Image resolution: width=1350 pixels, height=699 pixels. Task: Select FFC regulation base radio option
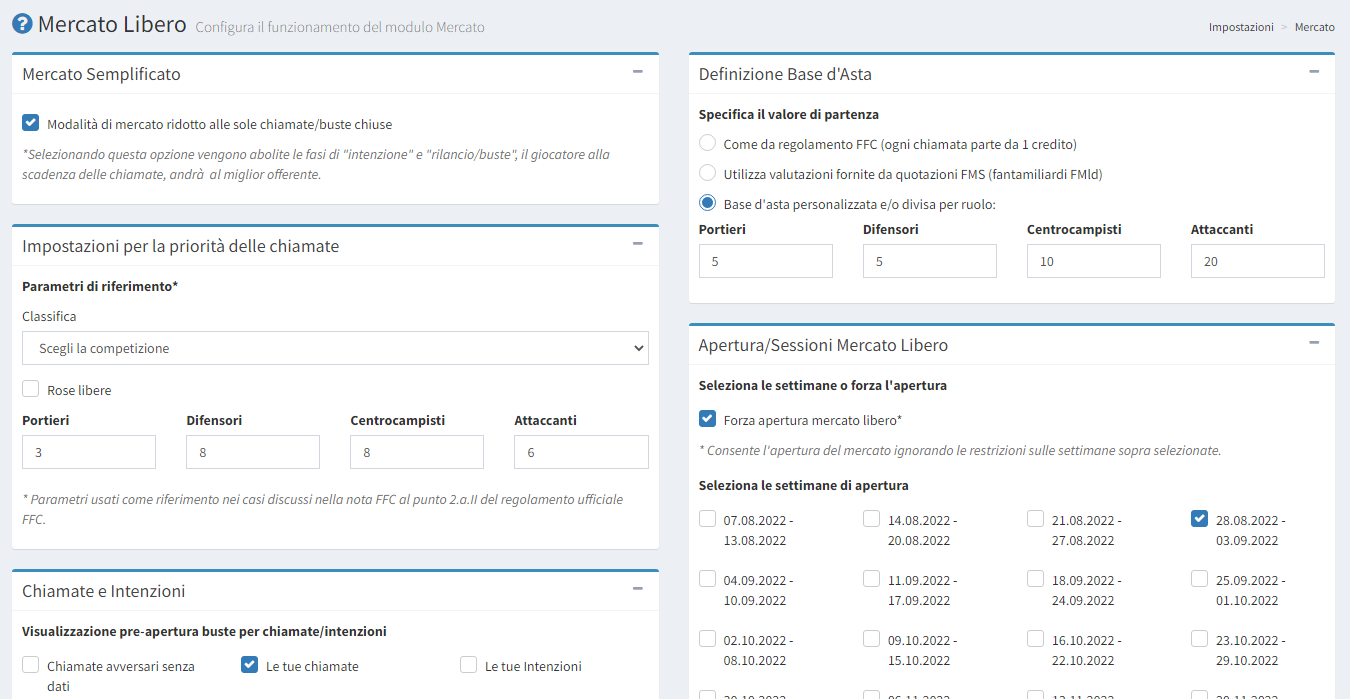tap(708, 143)
